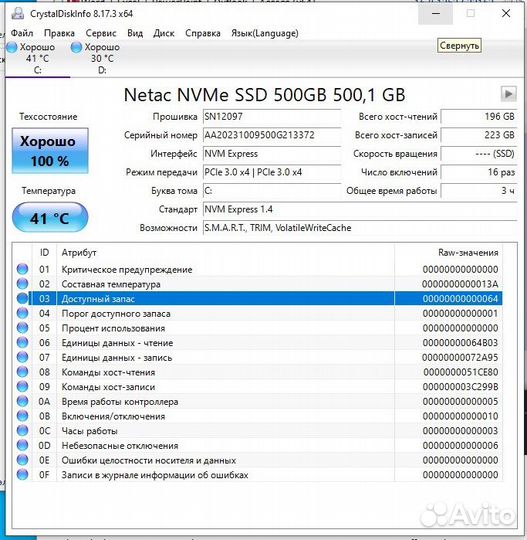The image size is (527, 540).
Task: Select the Команды хост-записи row
Action: pyautogui.click(x=258, y=387)
